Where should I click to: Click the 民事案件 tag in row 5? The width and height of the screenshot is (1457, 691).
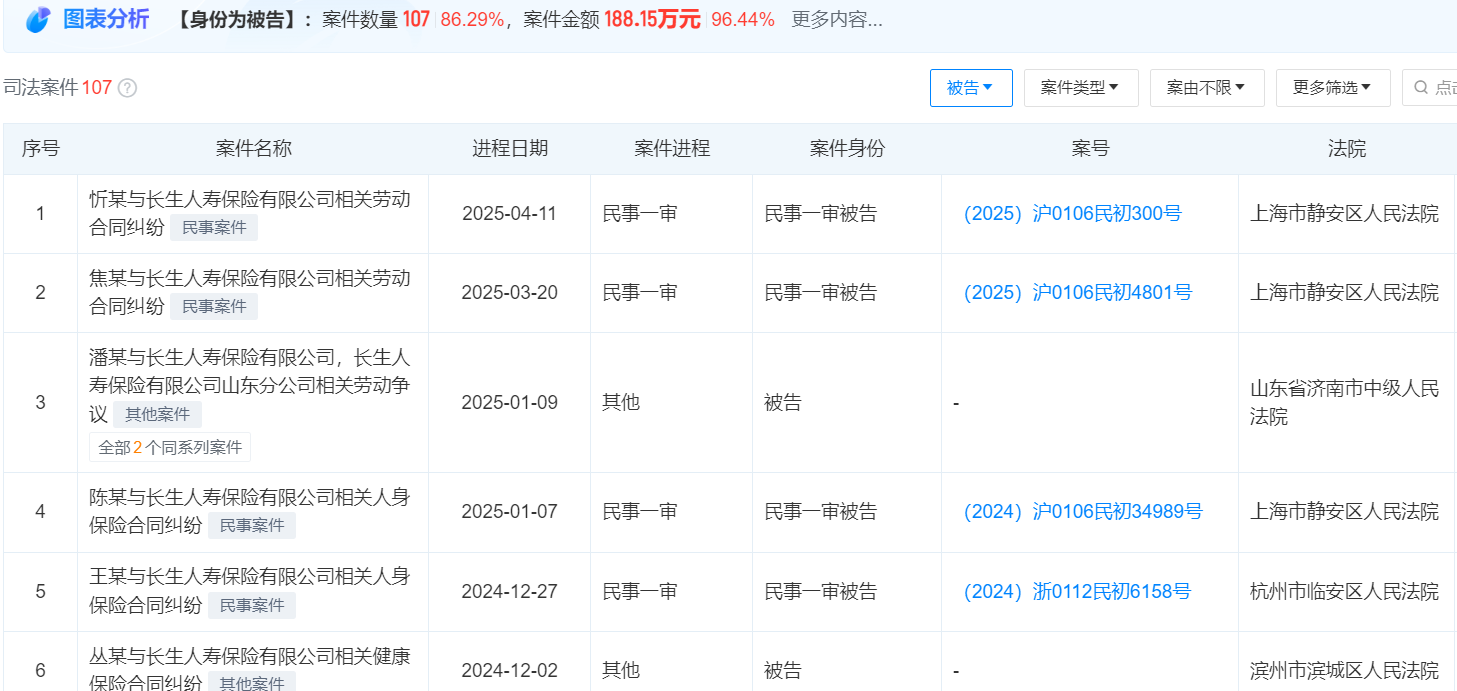pos(252,606)
